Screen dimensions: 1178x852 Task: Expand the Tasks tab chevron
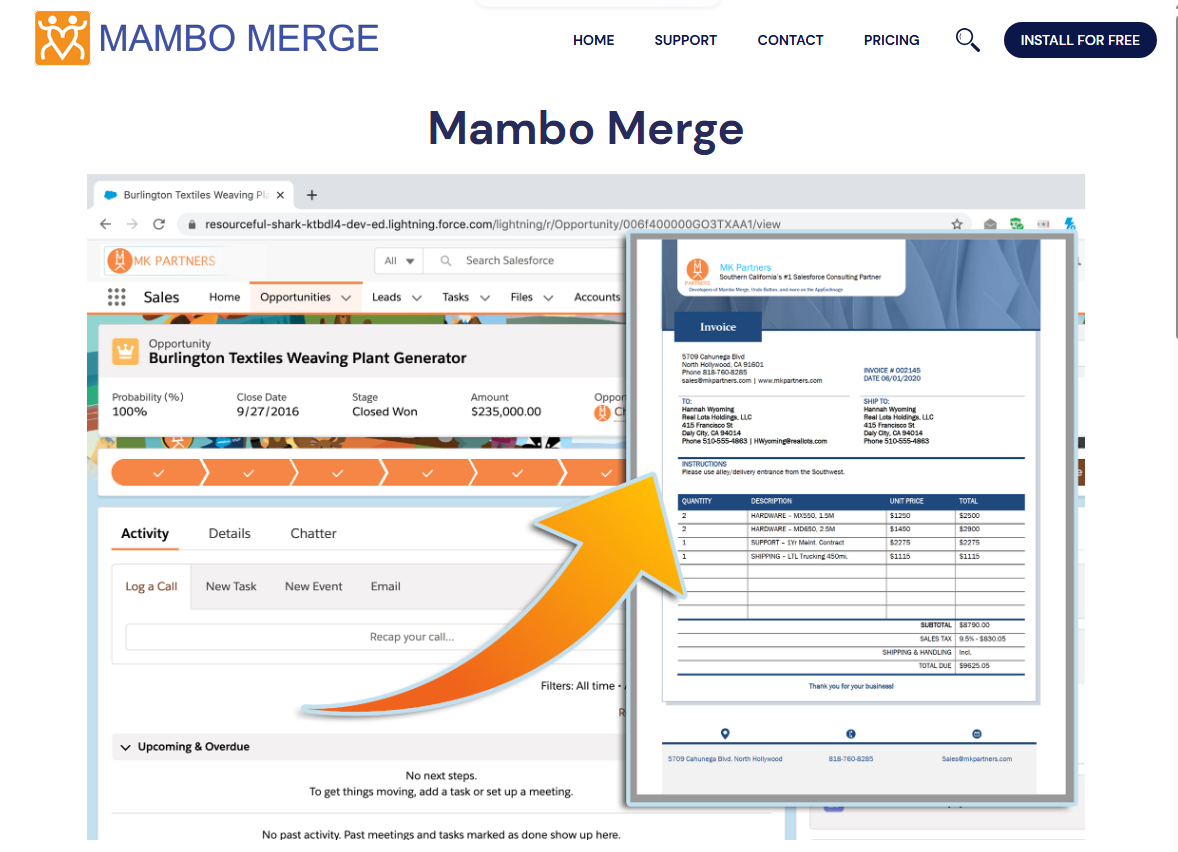[485, 298]
